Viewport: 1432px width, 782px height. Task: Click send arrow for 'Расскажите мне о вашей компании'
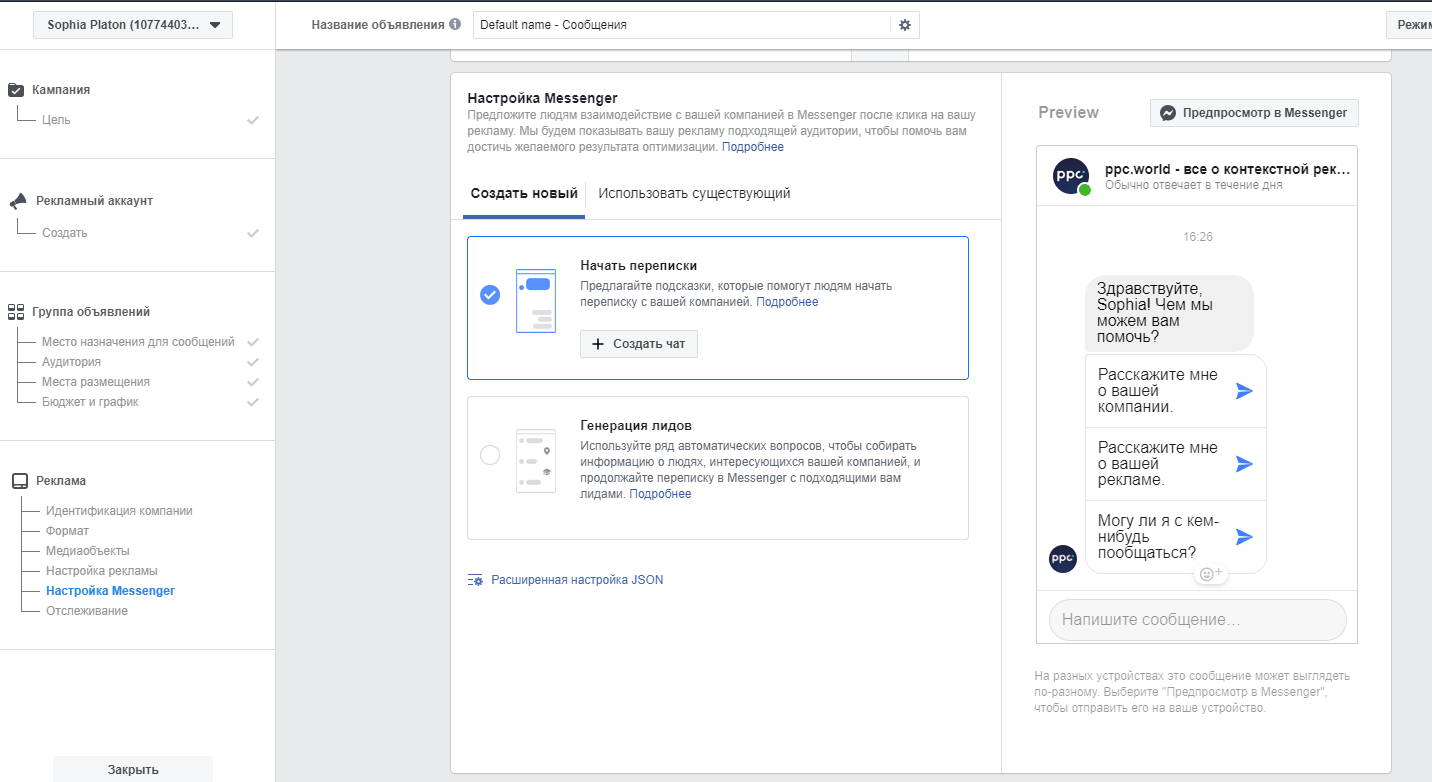[1244, 391]
